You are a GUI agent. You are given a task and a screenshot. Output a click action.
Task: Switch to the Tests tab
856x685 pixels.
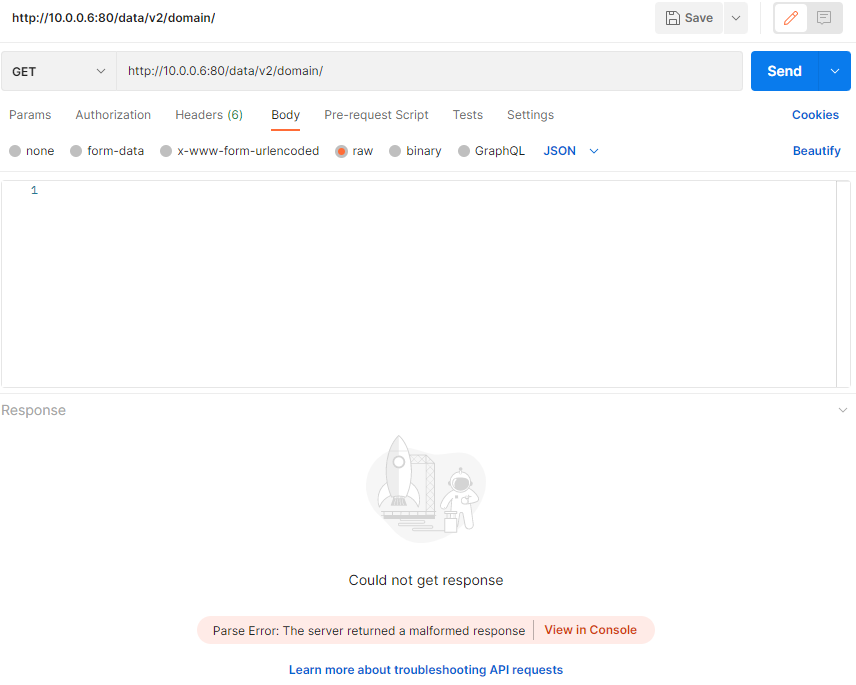(467, 115)
